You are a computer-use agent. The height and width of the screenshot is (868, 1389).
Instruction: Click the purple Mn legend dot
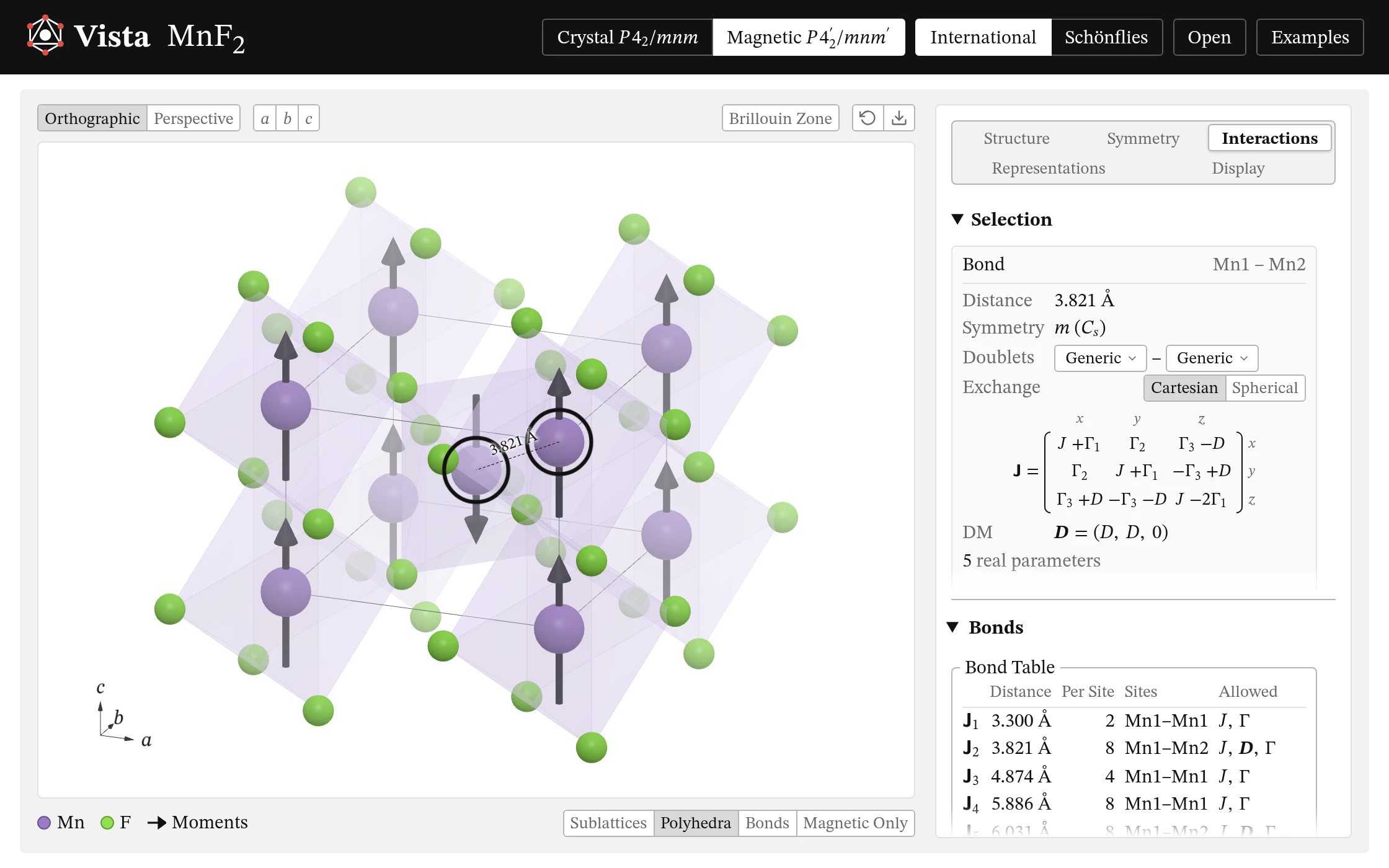(44, 823)
